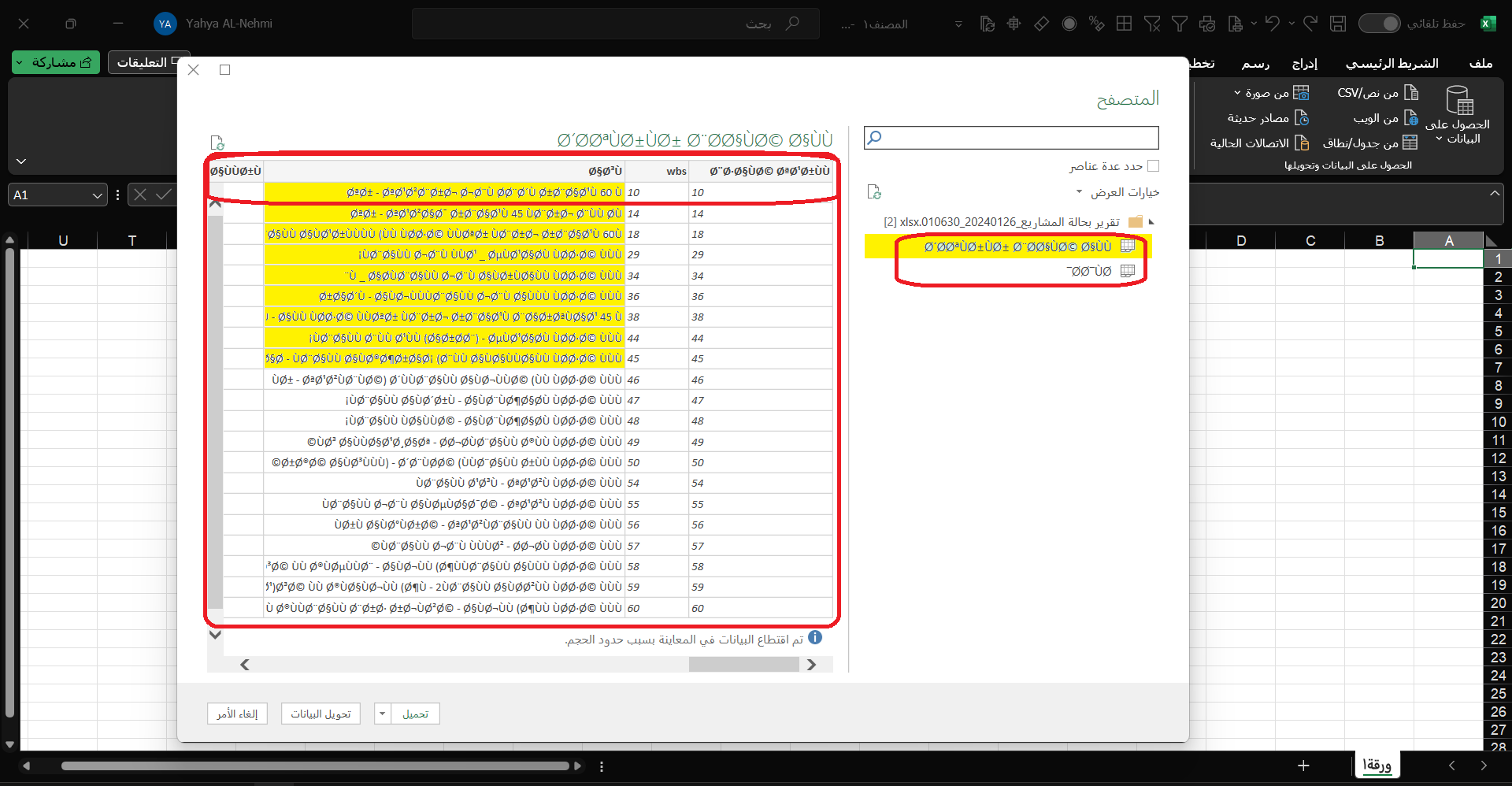Click the Save icon in quick access toolbar
1512x786 pixels.
pyautogui.click(x=1337, y=24)
